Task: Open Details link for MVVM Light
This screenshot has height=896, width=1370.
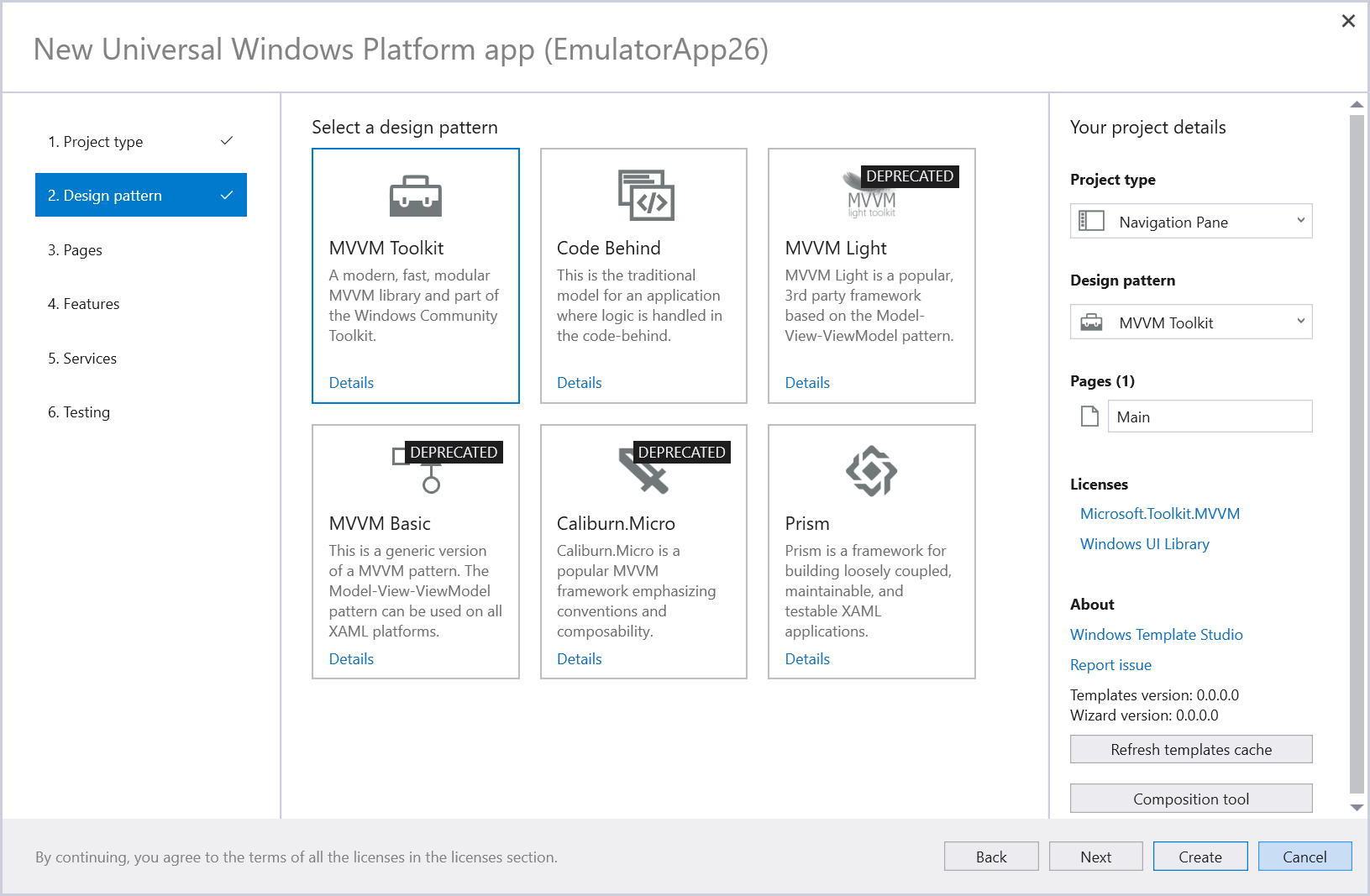Action: coord(807,383)
